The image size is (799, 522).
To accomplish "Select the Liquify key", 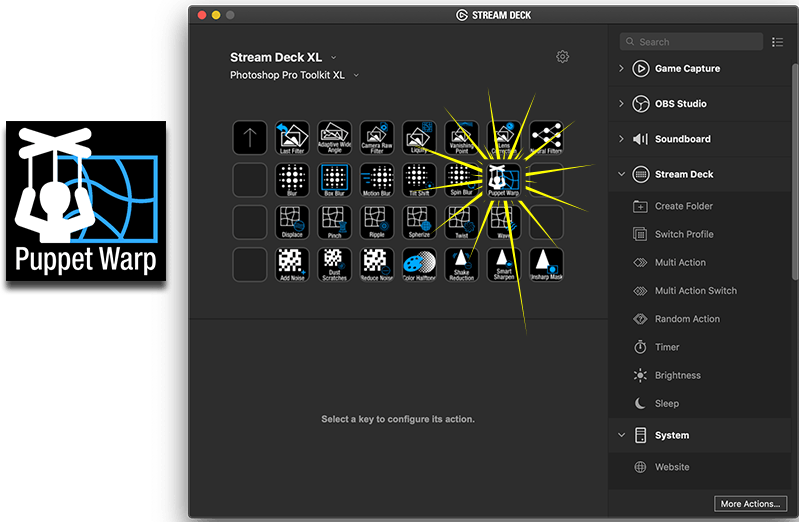I will 419,138.
